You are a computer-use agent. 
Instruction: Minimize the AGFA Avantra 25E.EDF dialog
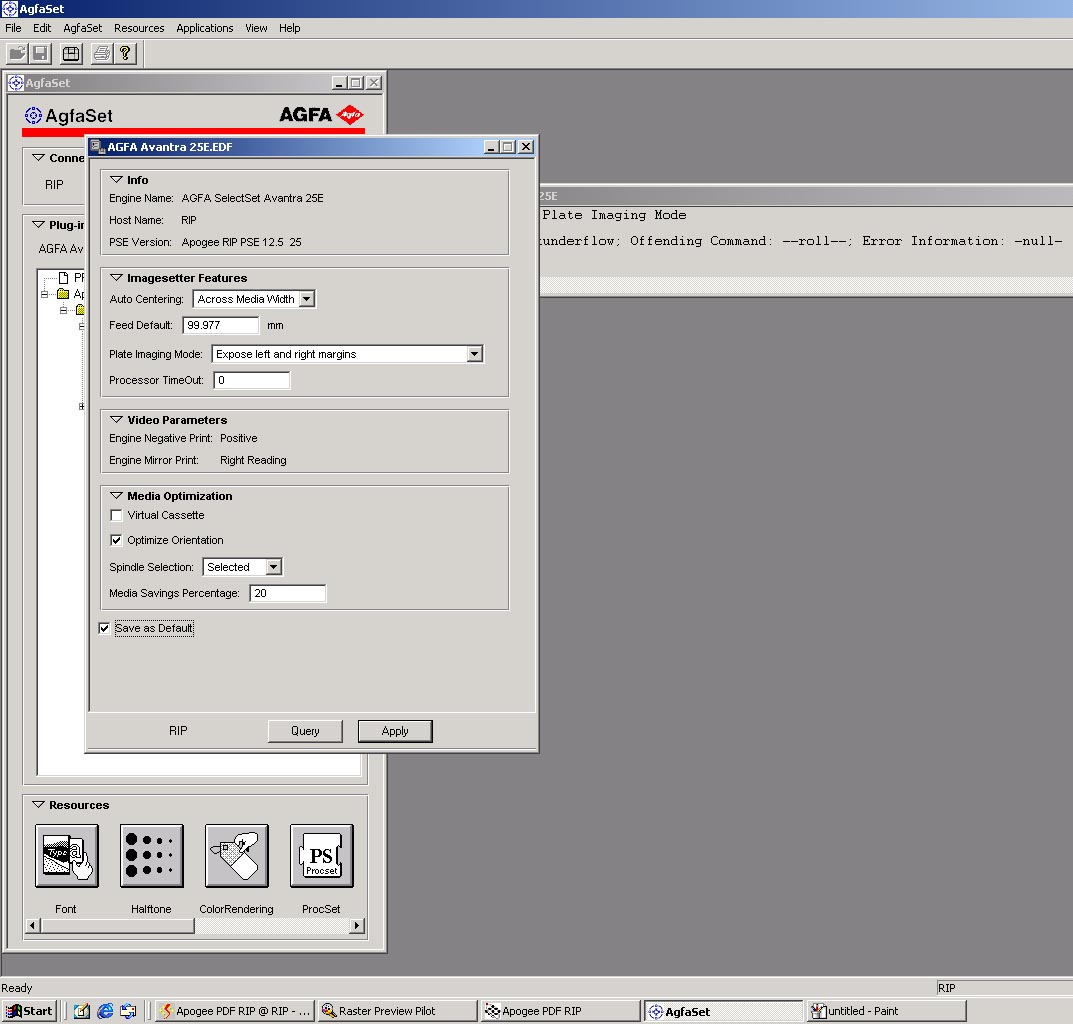click(x=491, y=146)
